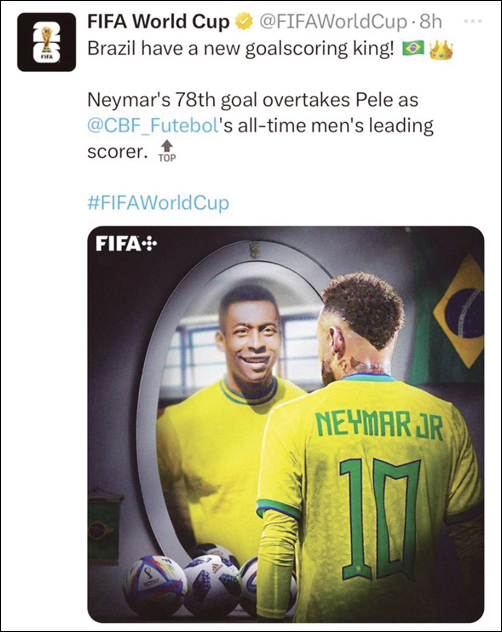Click the oval mirror frame top emblem
Image resolution: width=502 pixels, height=632 pixels.
click(x=254, y=250)
